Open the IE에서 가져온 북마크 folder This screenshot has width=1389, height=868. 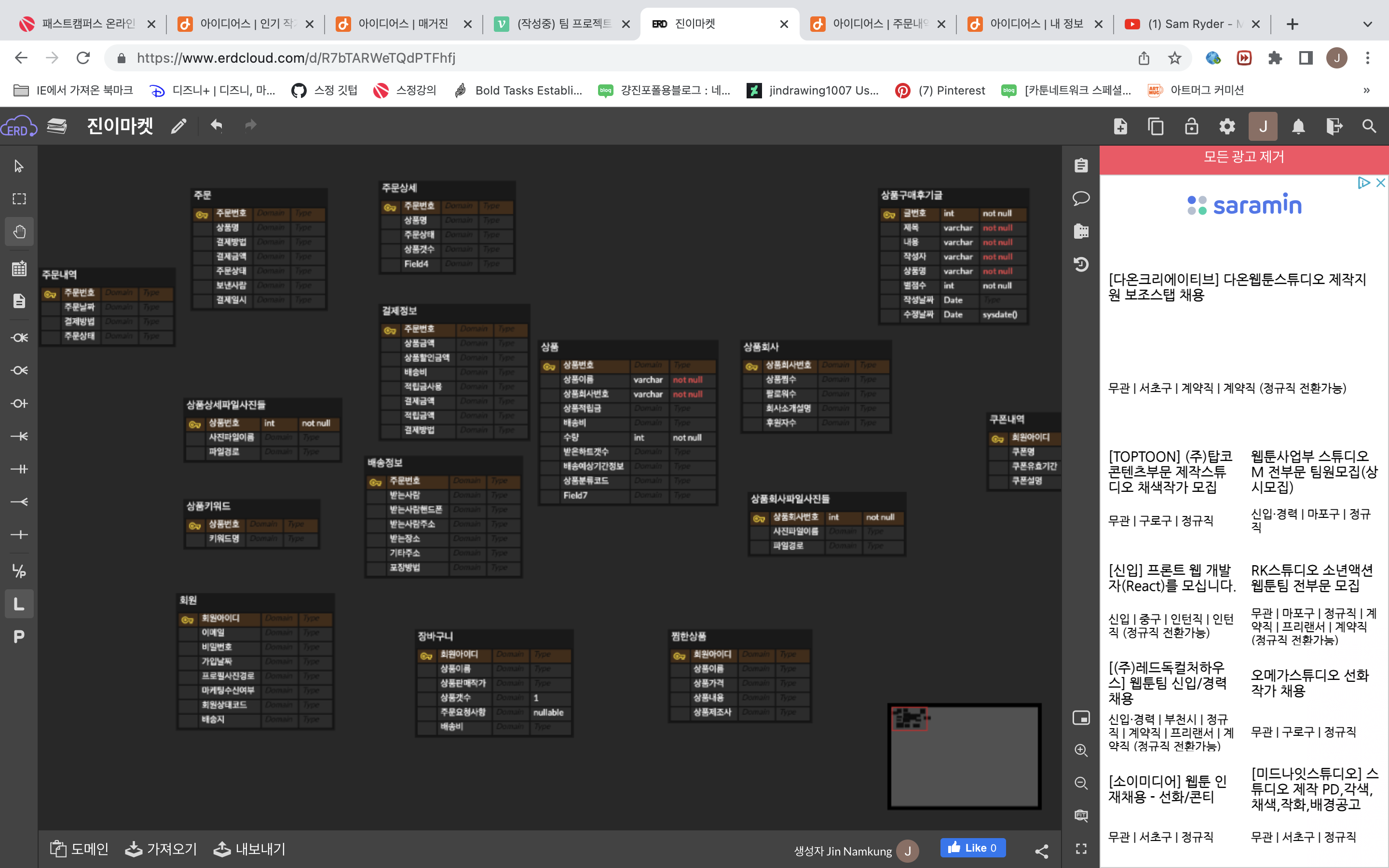pos(73,90)
